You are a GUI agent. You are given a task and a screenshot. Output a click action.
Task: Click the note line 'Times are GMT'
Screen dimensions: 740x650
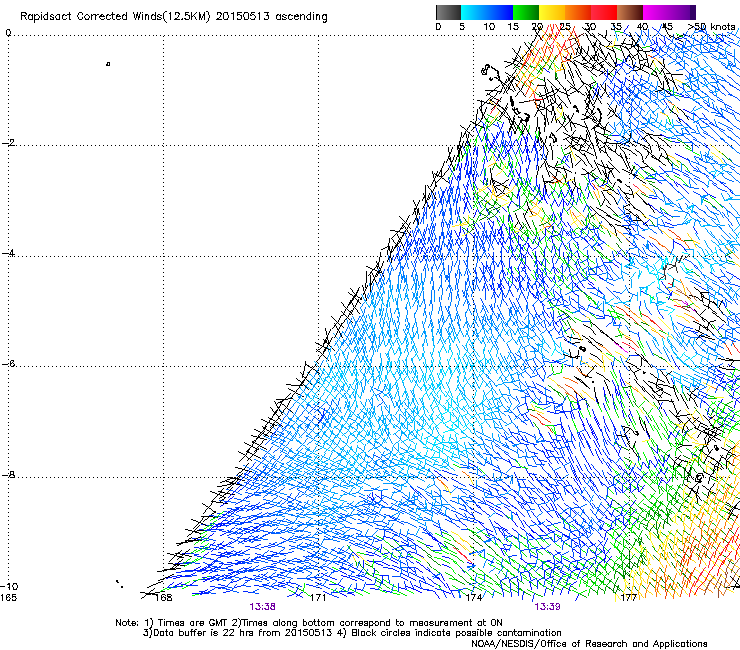point(193,623)
